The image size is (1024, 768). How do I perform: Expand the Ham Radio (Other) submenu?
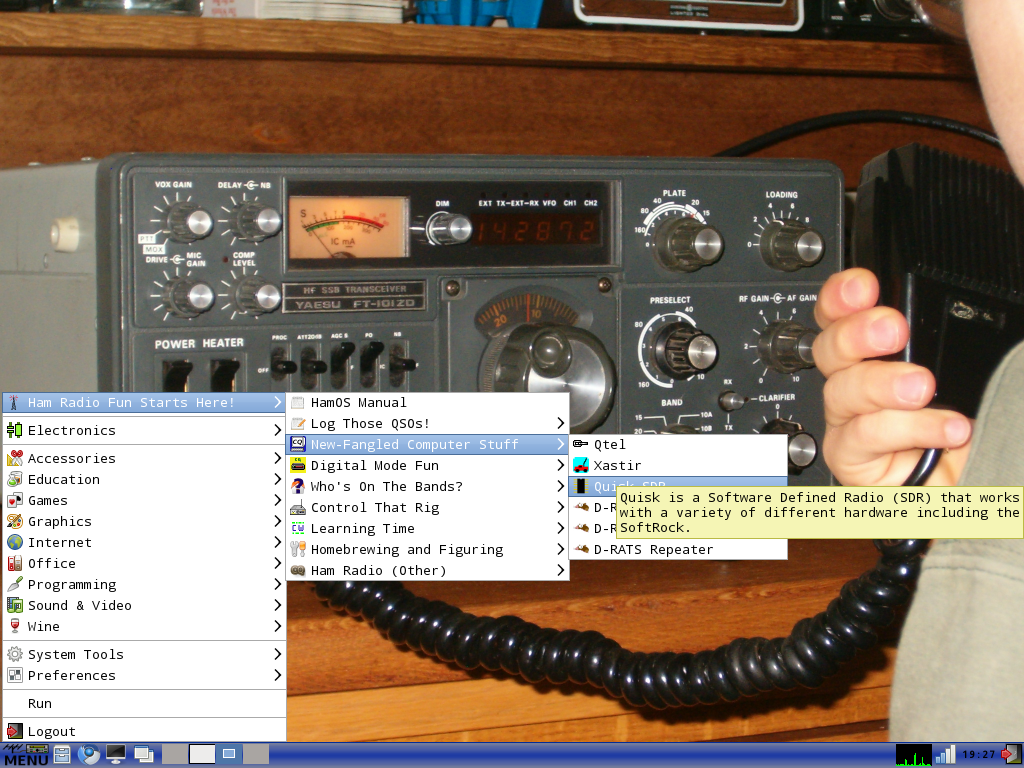coord(428,570)
